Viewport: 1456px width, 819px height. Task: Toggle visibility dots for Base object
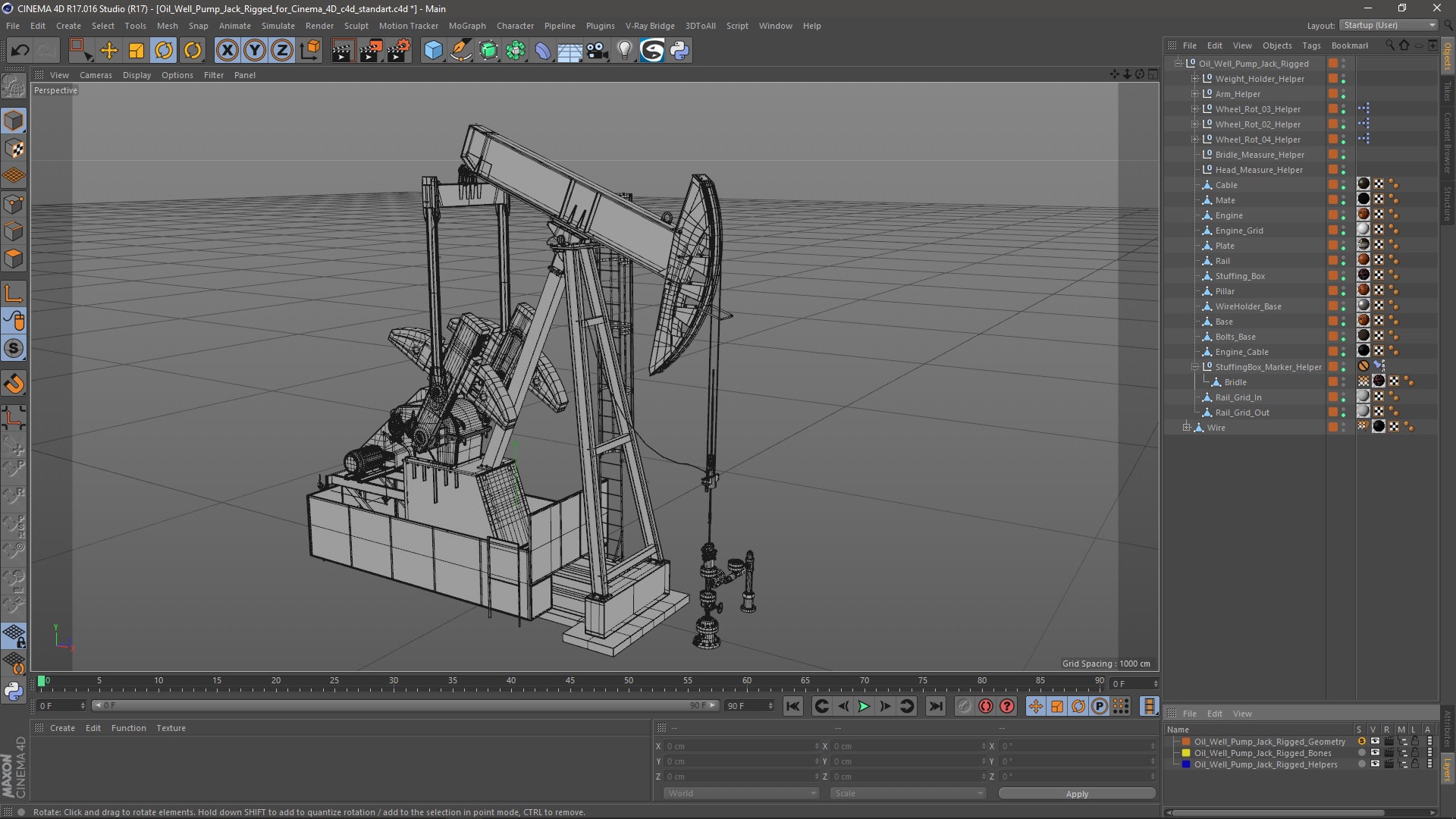(x=1344, y=322)
